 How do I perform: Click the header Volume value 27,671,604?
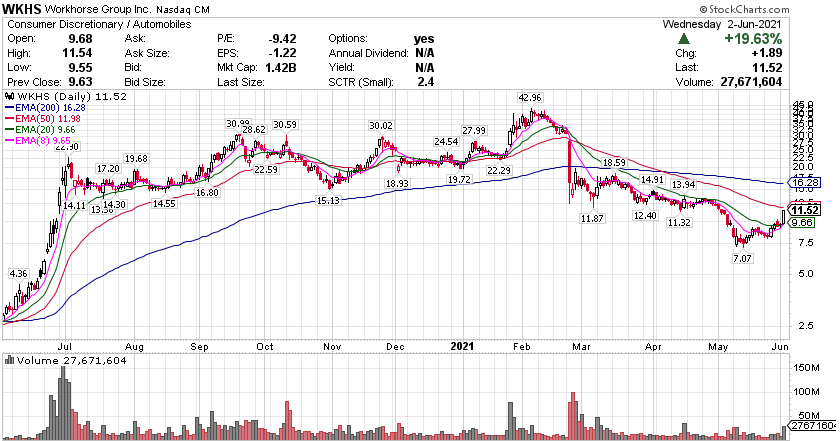750,82
